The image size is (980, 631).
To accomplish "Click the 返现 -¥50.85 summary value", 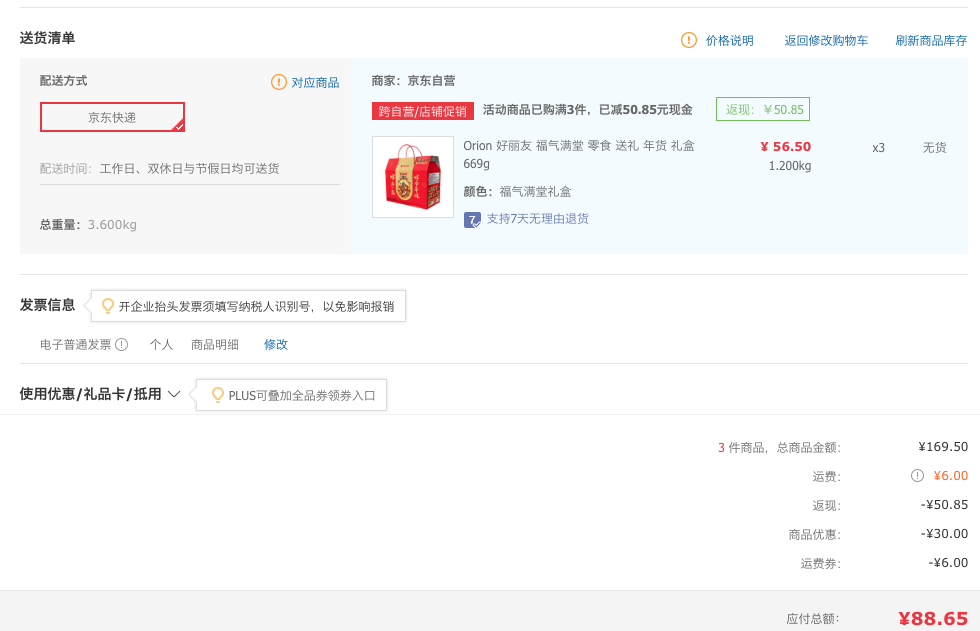I will point(944,504).
